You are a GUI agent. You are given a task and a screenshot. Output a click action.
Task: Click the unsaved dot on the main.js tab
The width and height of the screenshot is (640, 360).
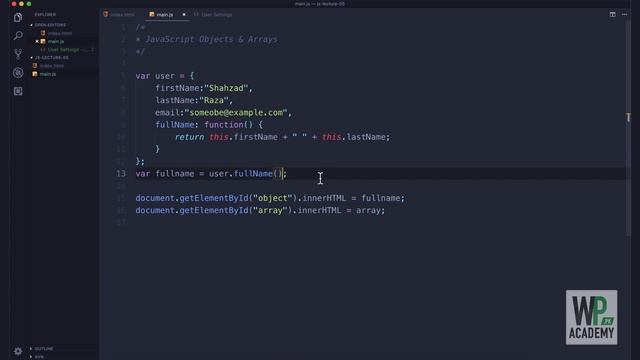[184, 14]
